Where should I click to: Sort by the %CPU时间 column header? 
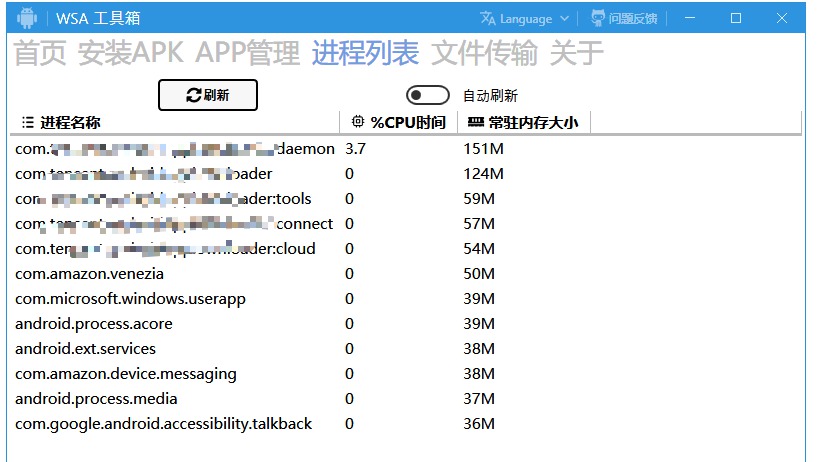(x=399, y=122)
